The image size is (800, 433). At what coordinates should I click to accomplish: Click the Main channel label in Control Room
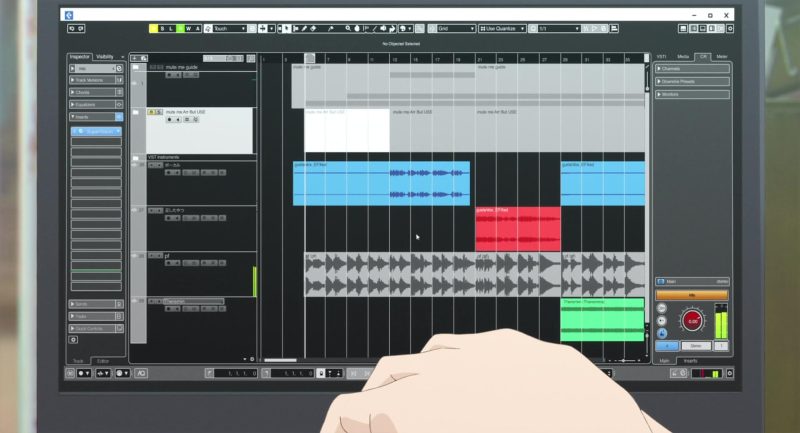point(671,282)
